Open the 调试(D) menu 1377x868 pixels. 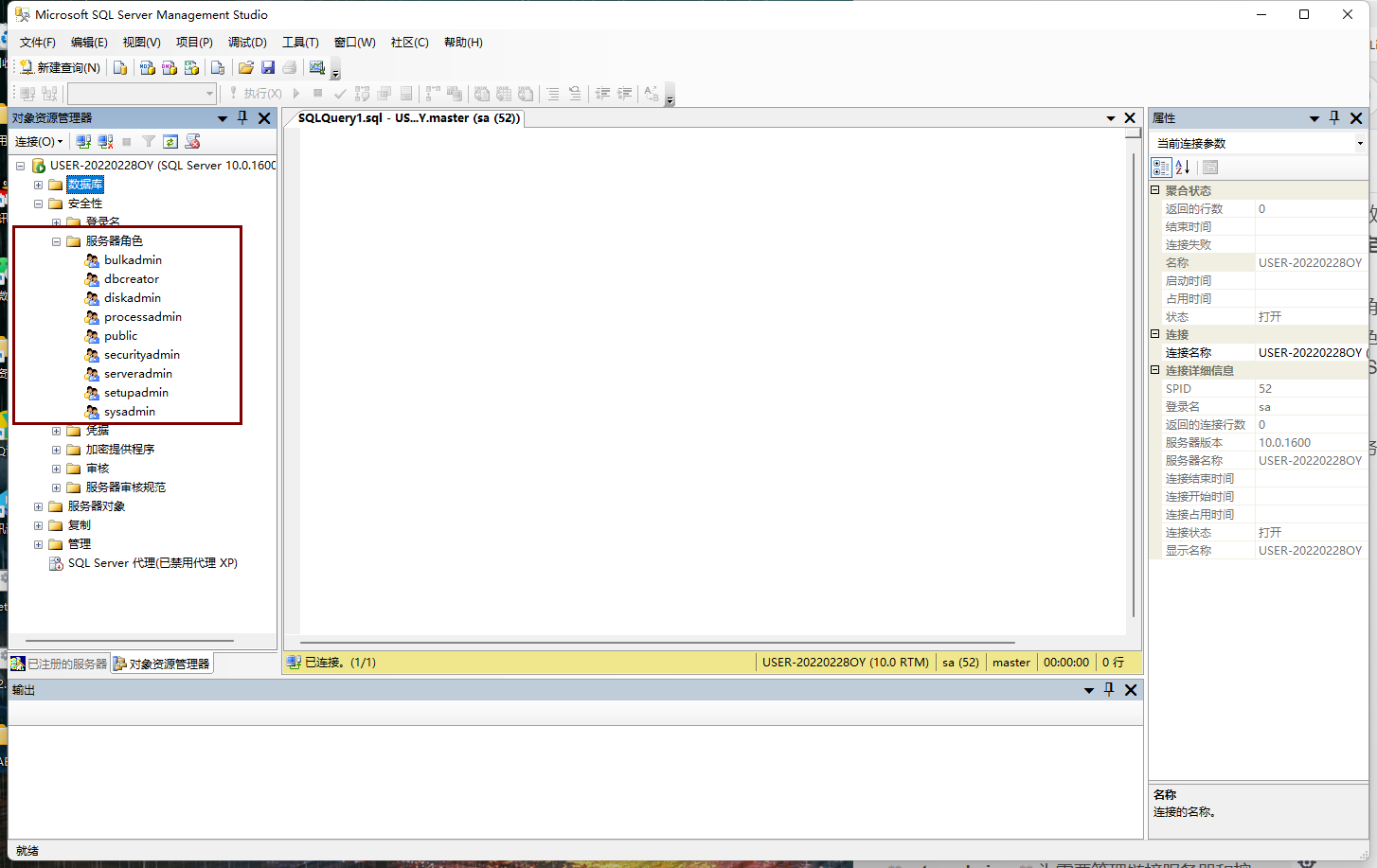pyautogui.click(x=247, y=43)
